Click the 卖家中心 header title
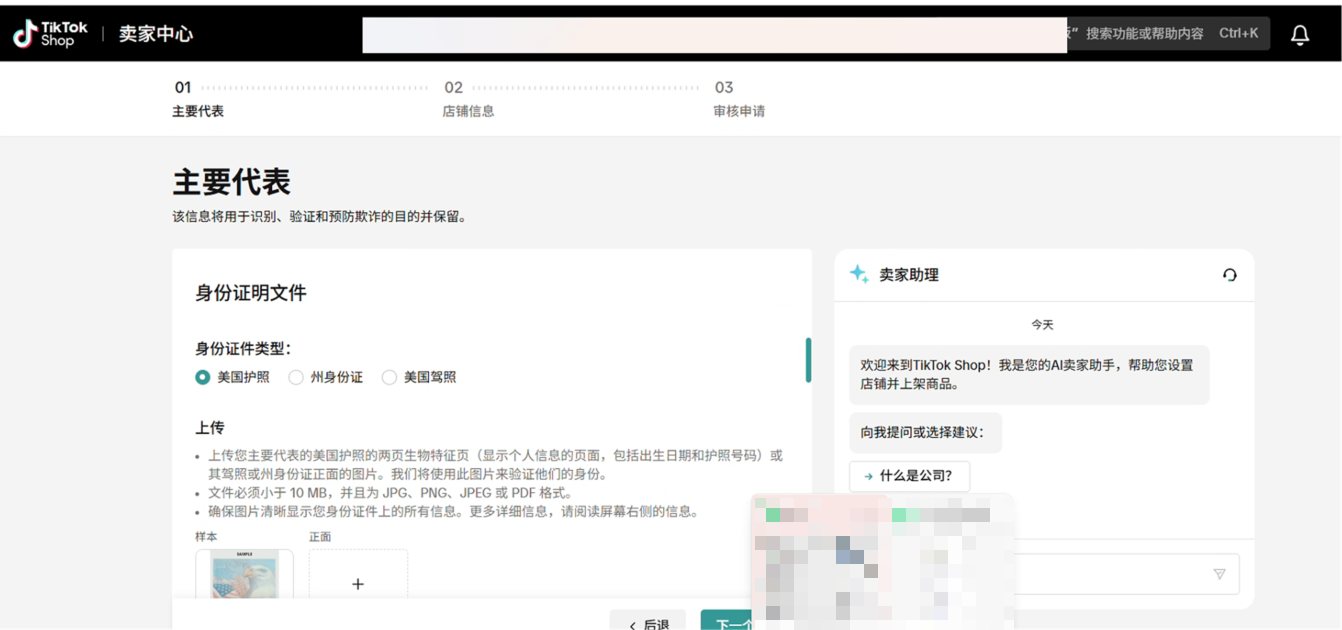 pyautogui.click(x=156, y=34)
